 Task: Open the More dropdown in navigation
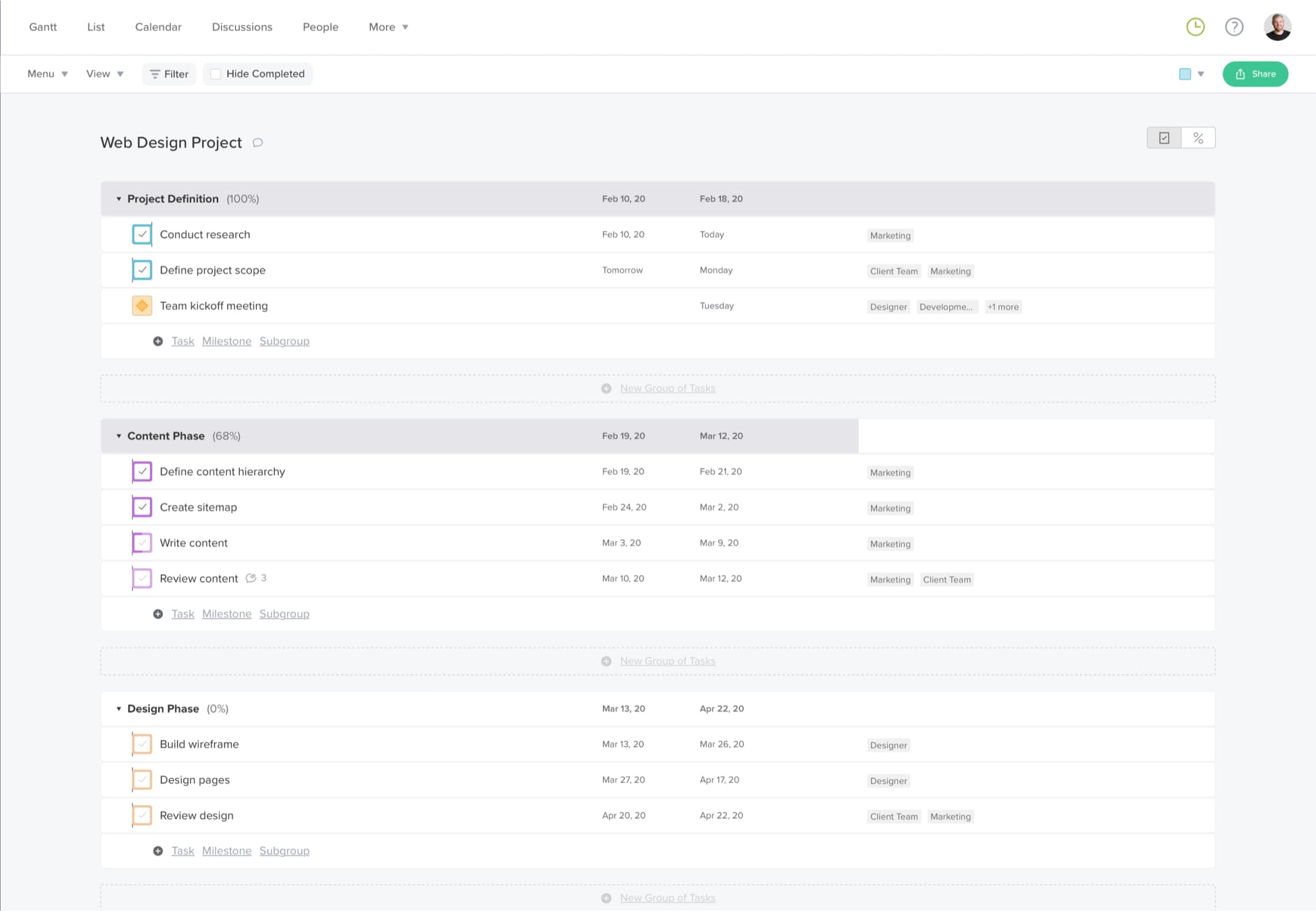tap(388, 27)
